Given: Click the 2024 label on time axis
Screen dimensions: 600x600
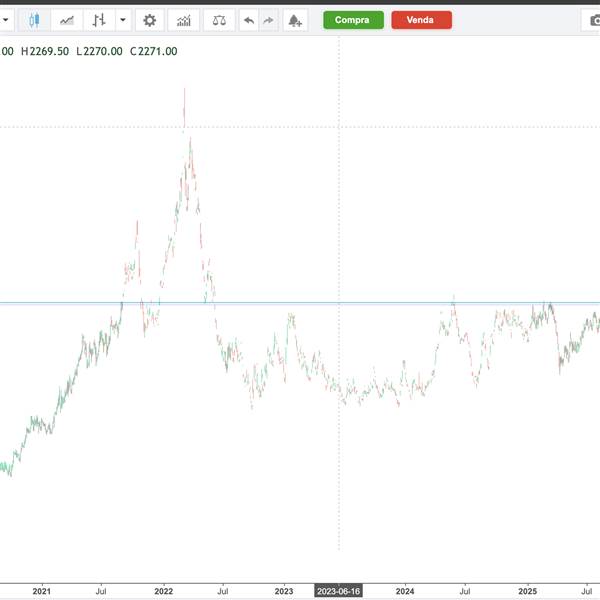Looking at the screenshot, I should [x=405, y=591].
